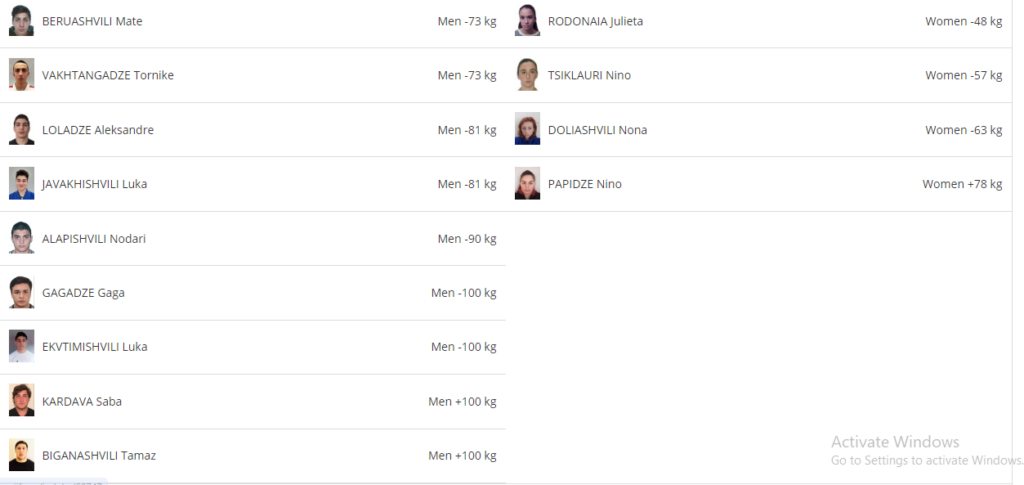Screen dimensions: 1024x485
Task: Open the BERUASHVILI Mate name link
Action: (x=92, y=21)
